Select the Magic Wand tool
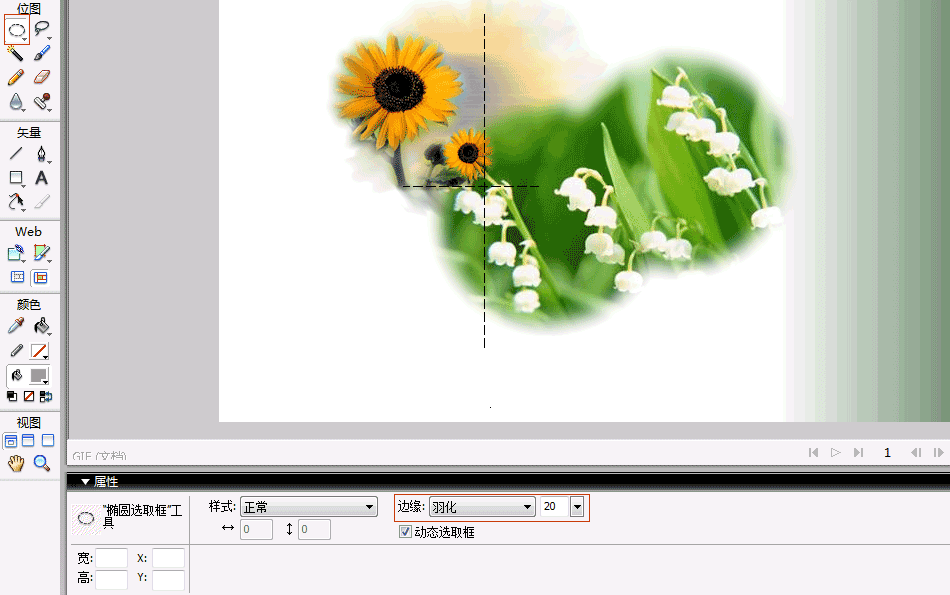Screen dimensions: 950x595 pos(16,53)
